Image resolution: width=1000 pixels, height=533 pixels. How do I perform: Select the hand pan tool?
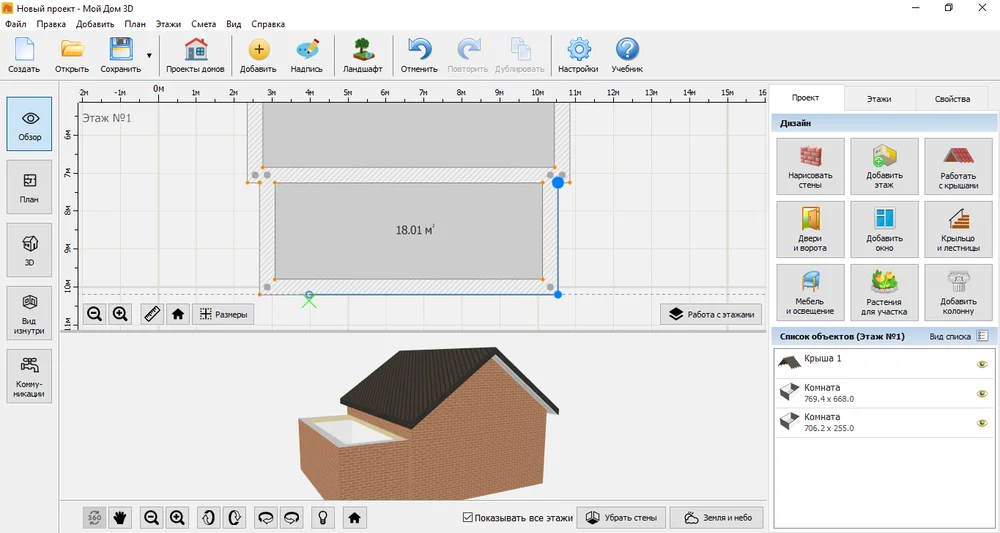click(x=119, y=518)
